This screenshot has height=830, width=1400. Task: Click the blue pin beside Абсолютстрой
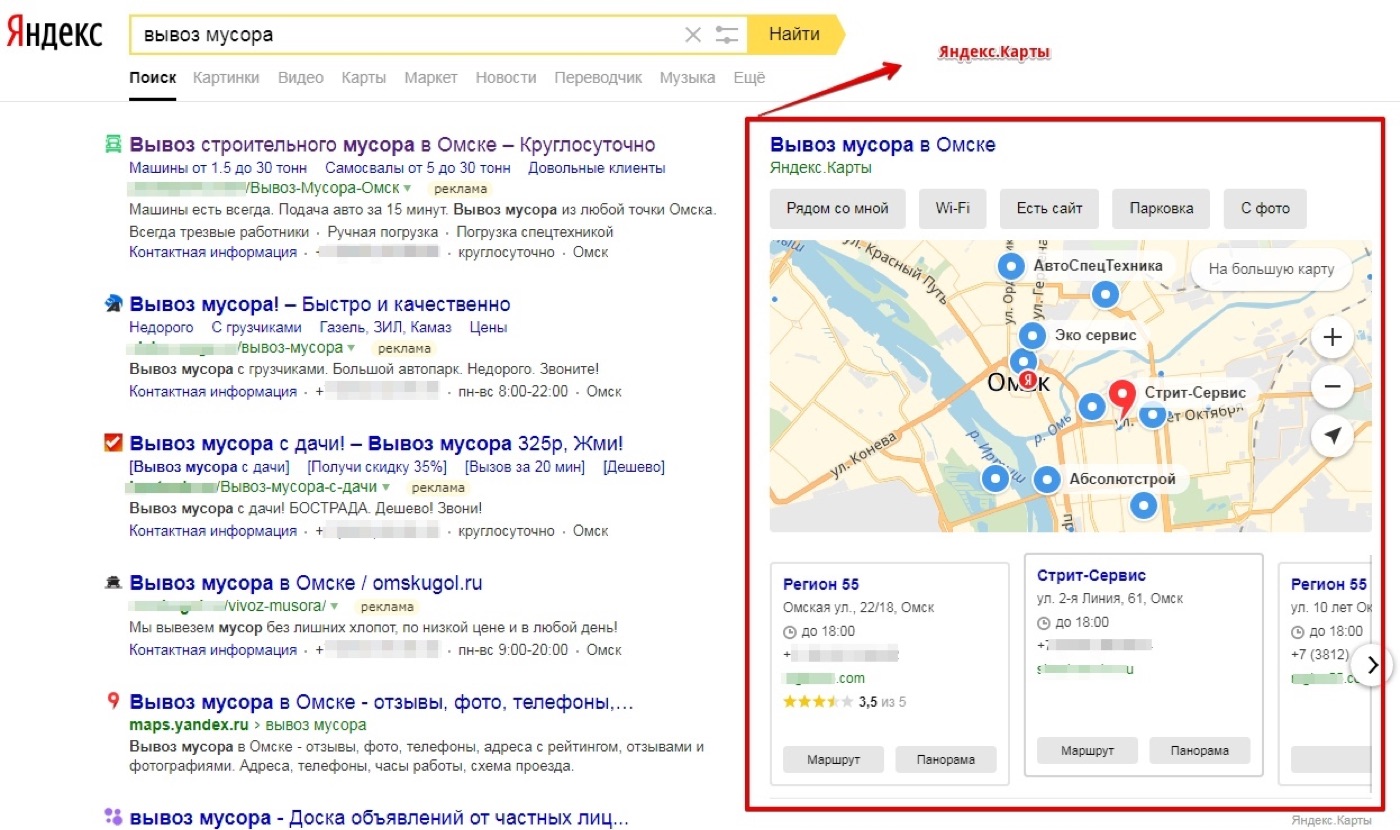pyautogui.click(x=1047, y=480)
